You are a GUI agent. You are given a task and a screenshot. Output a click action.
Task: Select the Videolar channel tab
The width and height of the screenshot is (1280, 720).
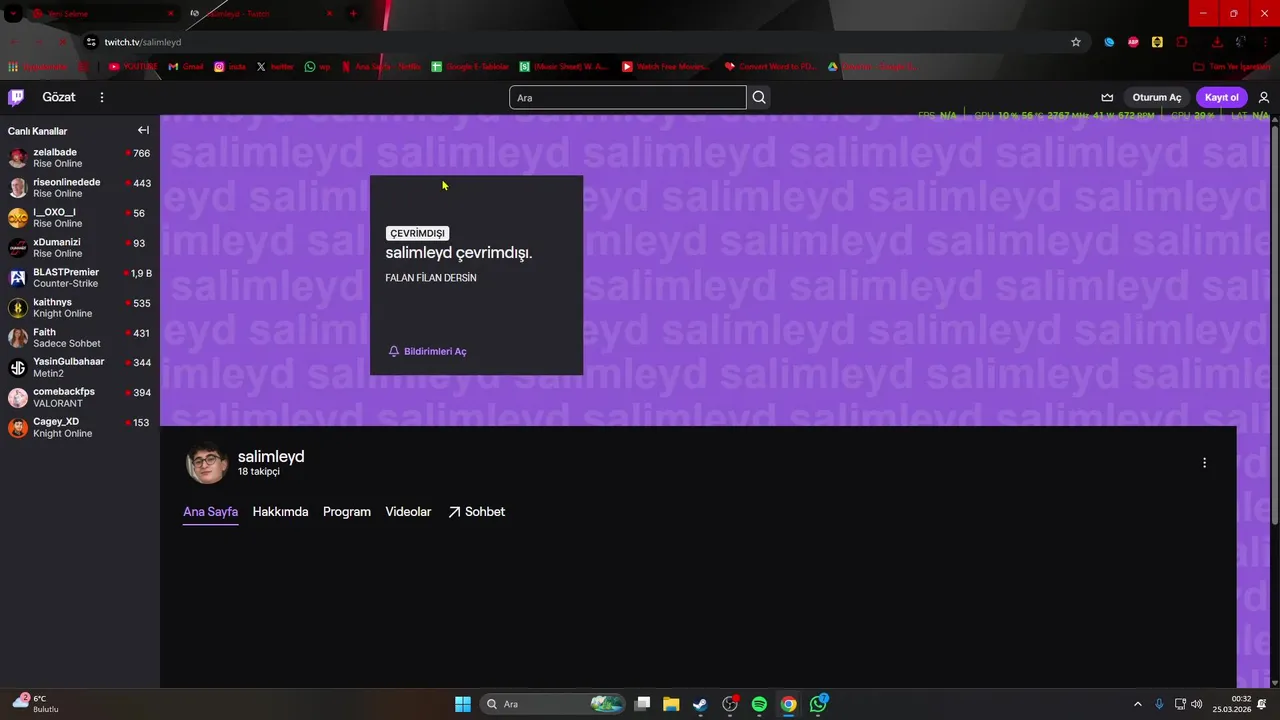point(408,512)
